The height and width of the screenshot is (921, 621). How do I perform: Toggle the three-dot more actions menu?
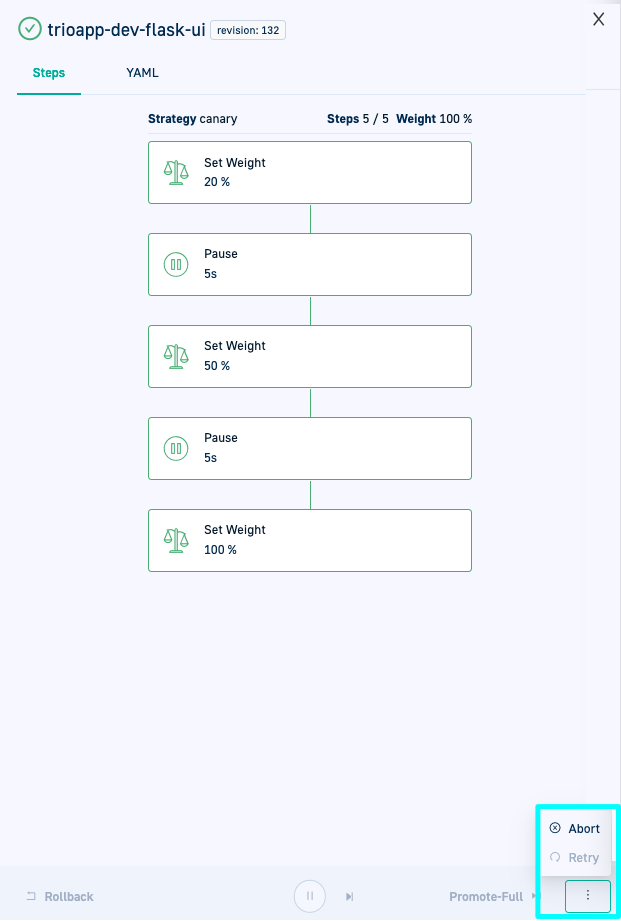(587, 896)
